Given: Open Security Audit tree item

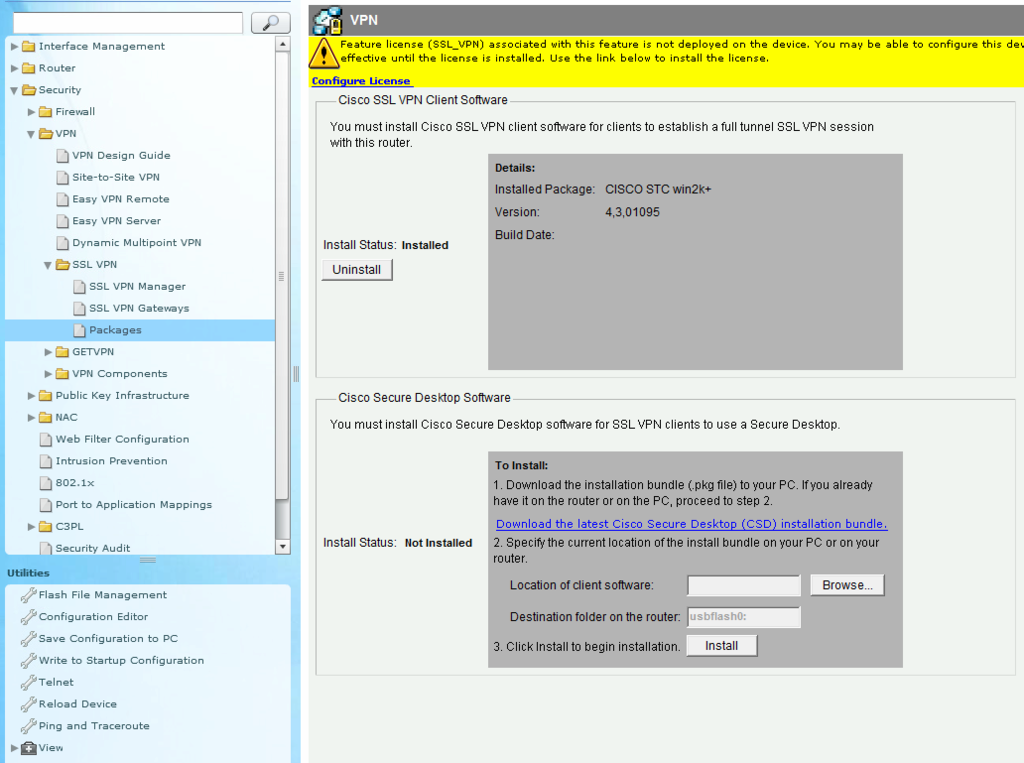Looking at the screenshot, I should (93, 548).
